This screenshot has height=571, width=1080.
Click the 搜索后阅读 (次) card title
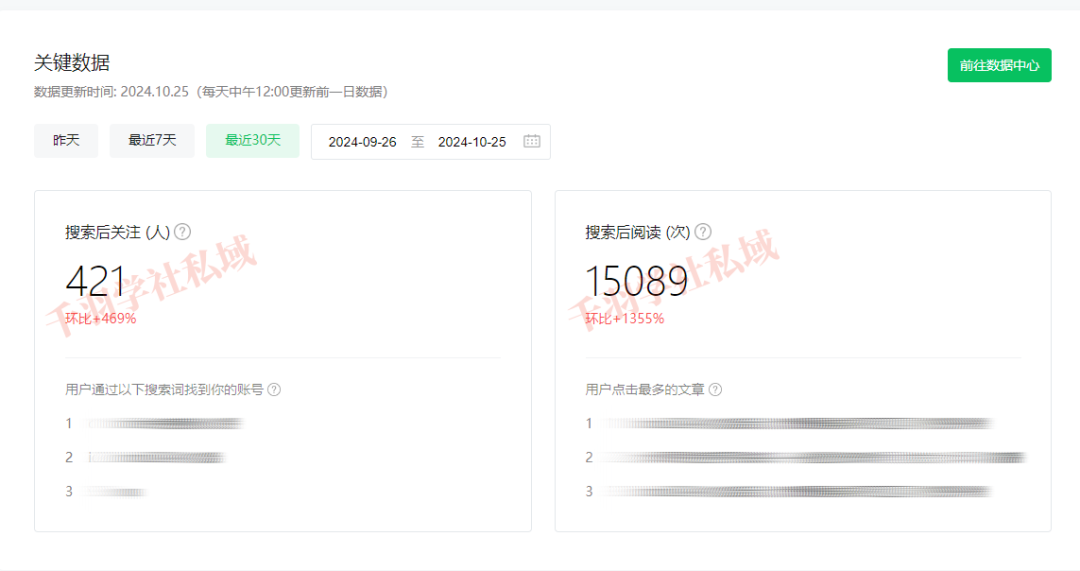[x=638, y=232]
